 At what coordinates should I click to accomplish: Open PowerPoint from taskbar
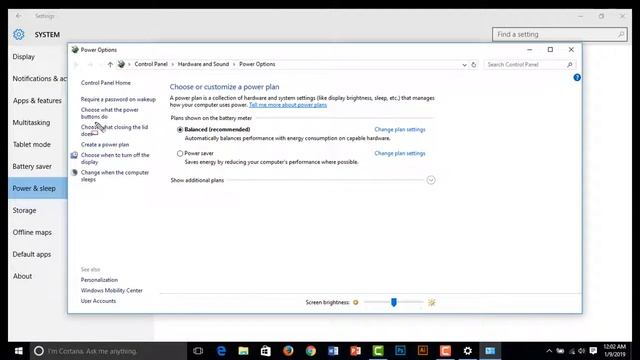356,351
